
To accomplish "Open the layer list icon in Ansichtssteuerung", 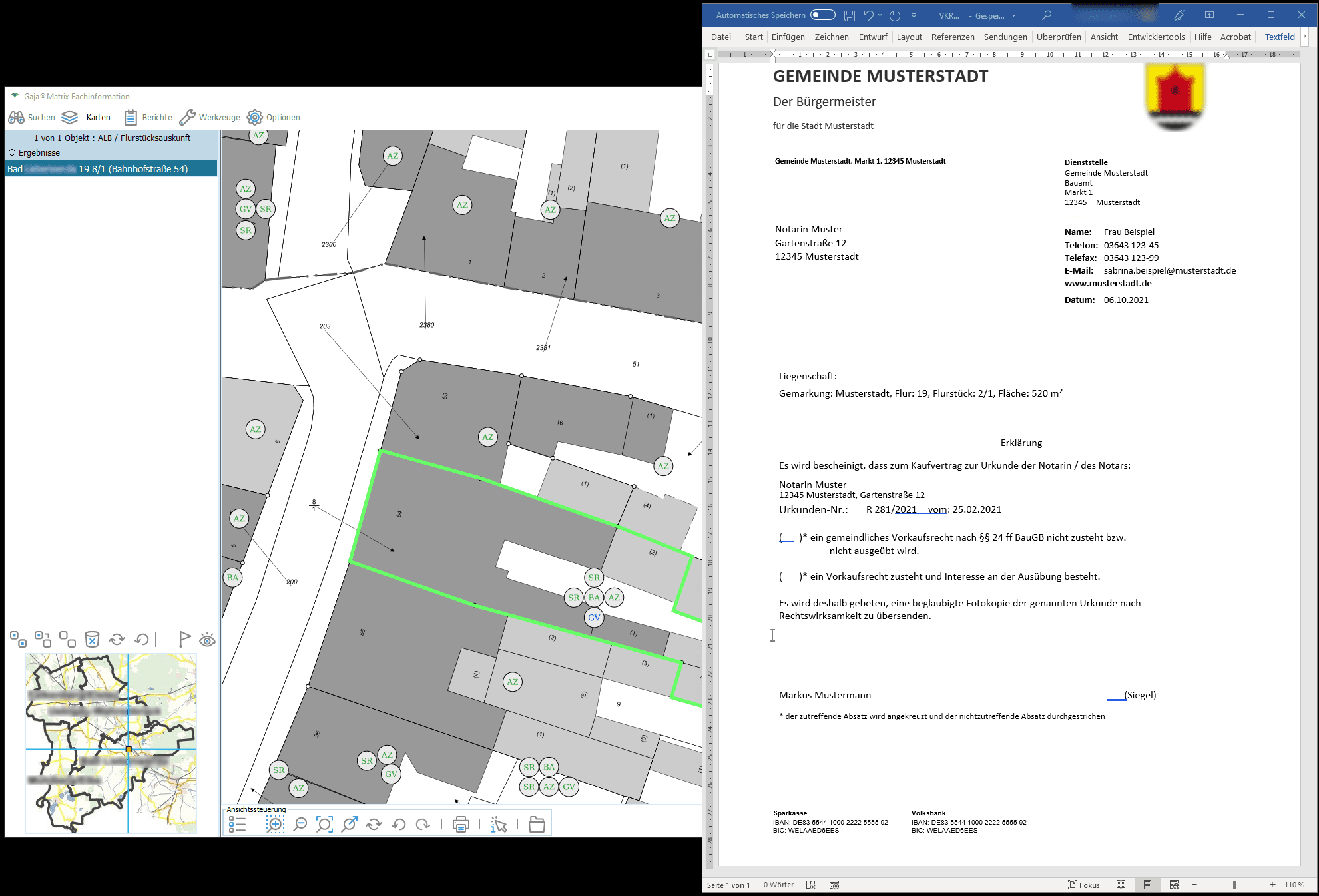I will [x=237, y=825].
